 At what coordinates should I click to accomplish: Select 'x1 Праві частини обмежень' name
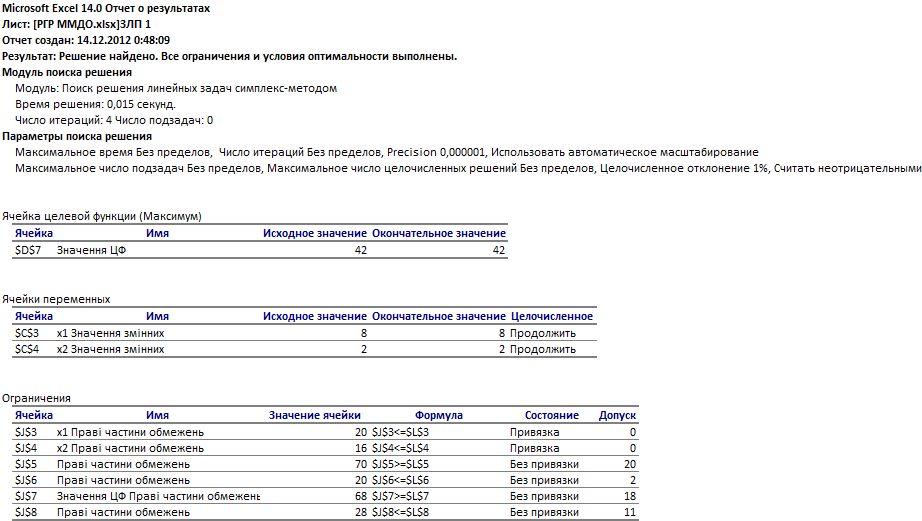coord(130,432)
